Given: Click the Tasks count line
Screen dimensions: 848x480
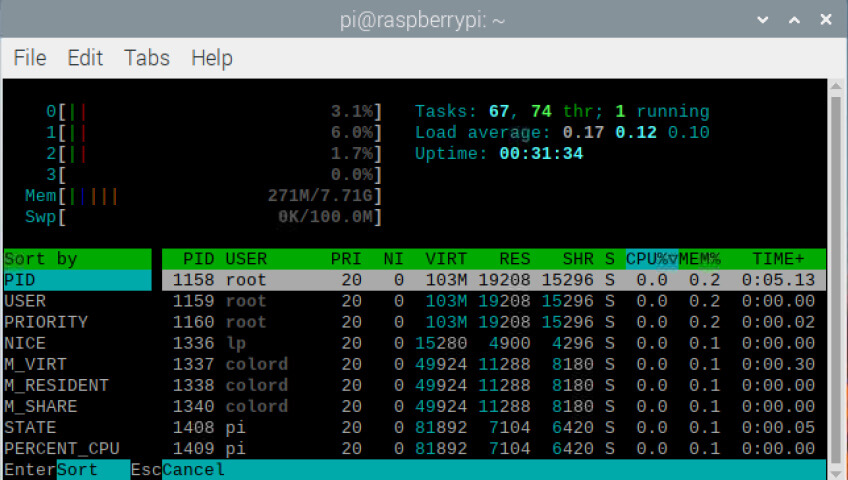Looking at the screenshot, I should click(562, 112).
